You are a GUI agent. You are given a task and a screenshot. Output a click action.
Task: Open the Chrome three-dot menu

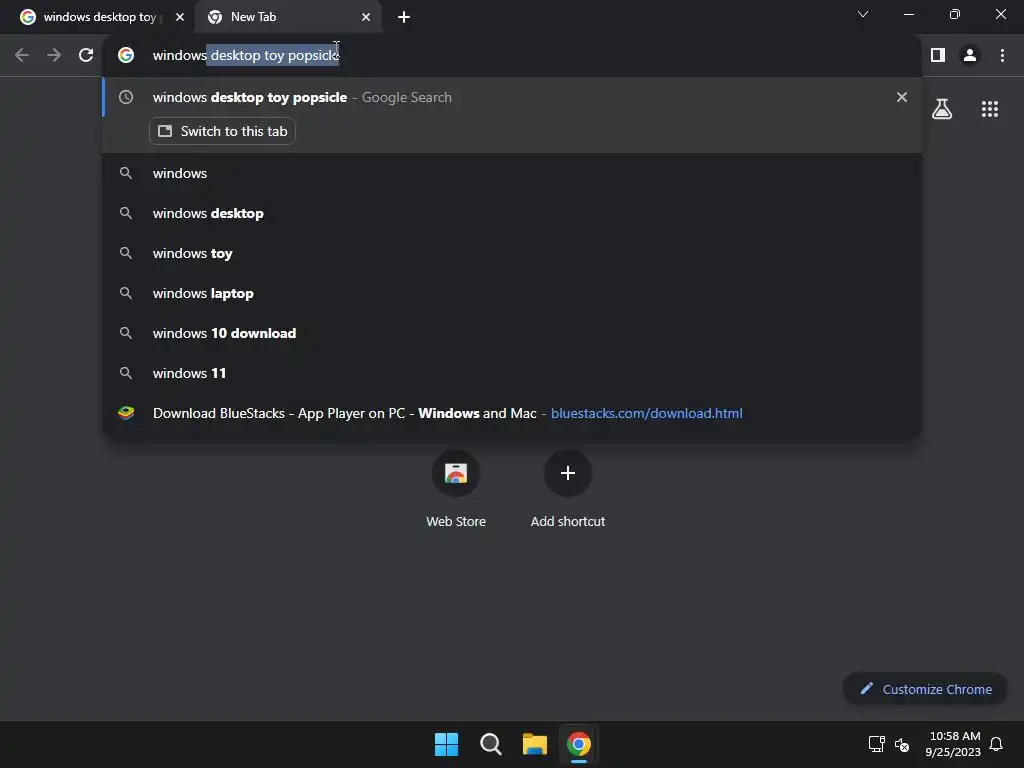[1002, 56]
